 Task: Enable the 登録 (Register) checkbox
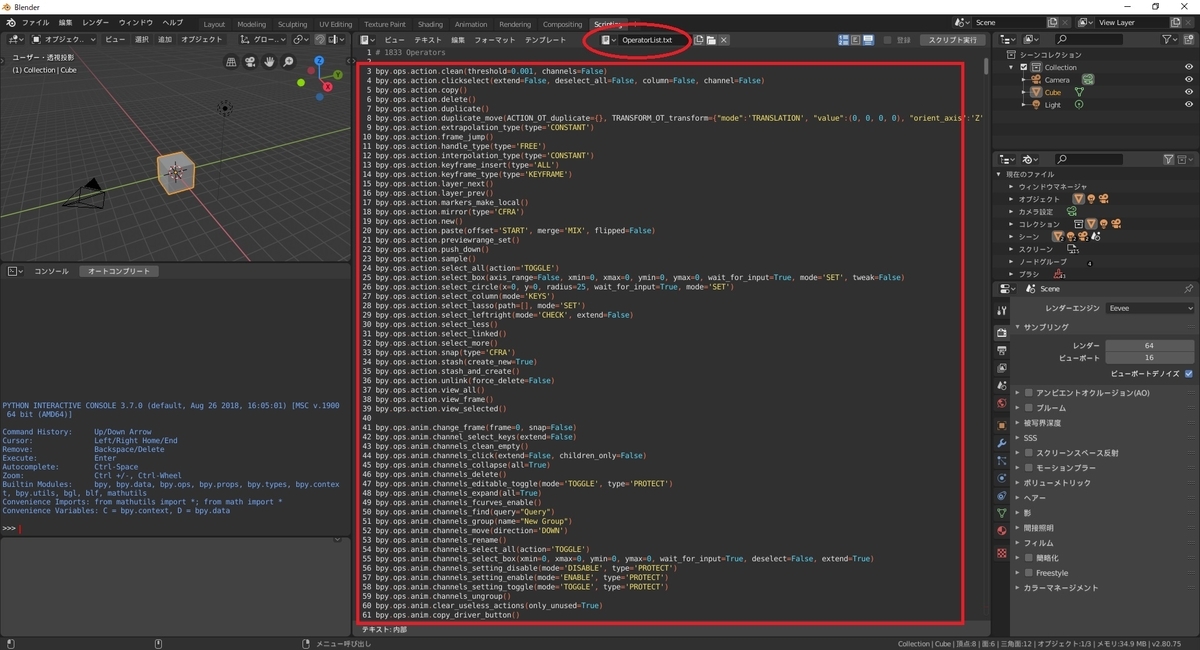click(888, 40)
